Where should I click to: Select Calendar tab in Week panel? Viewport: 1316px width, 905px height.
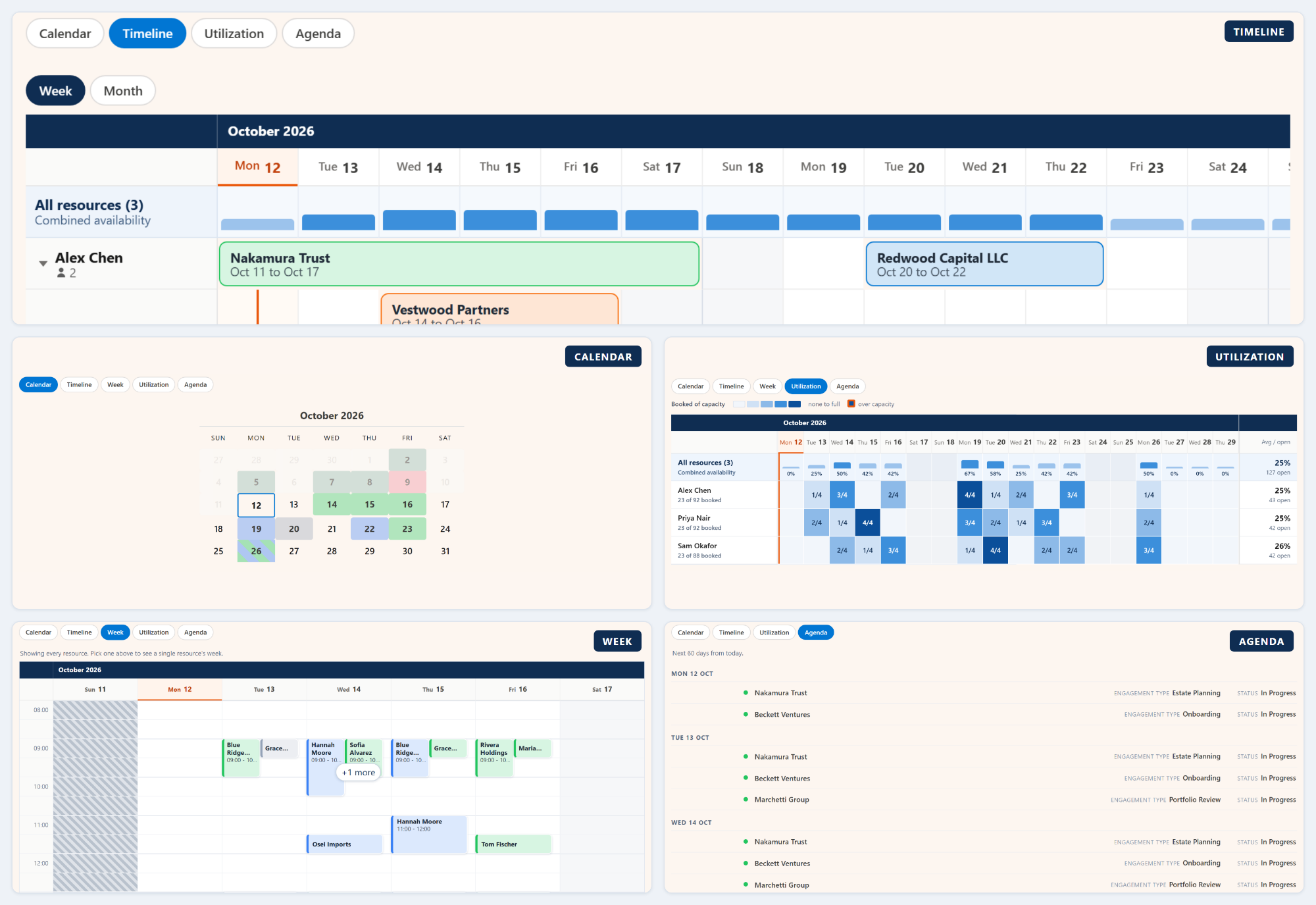pos(38,633)
